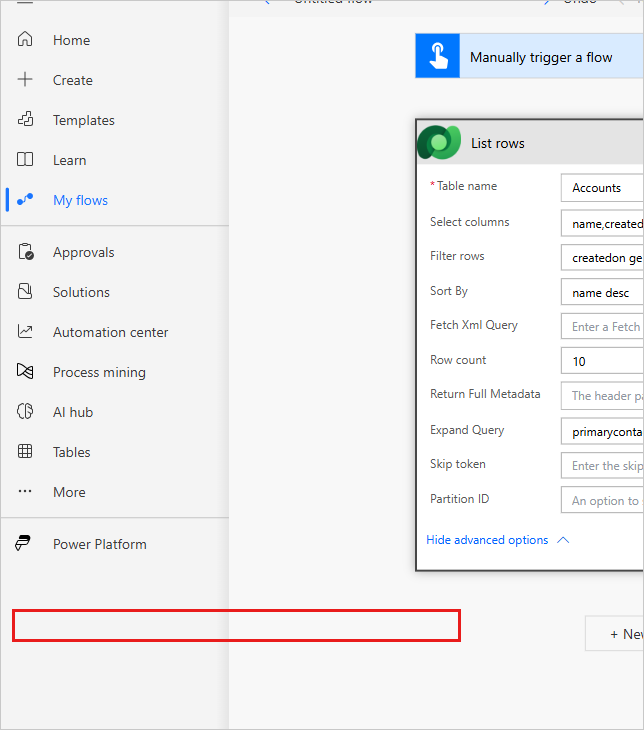Open the Learn navigation entry

pyautogui.click(x=69, y=160)
